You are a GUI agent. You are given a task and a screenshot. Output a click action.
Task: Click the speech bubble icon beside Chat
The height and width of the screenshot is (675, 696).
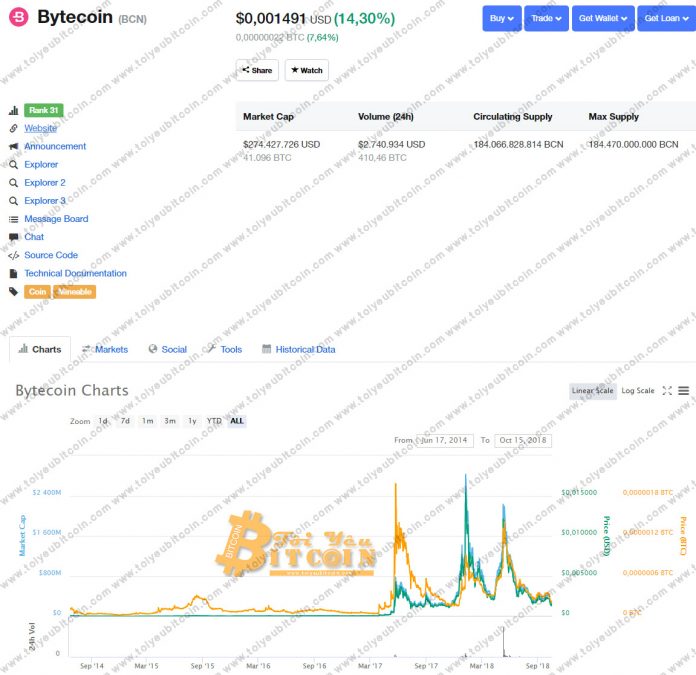(x=14, y=237)
